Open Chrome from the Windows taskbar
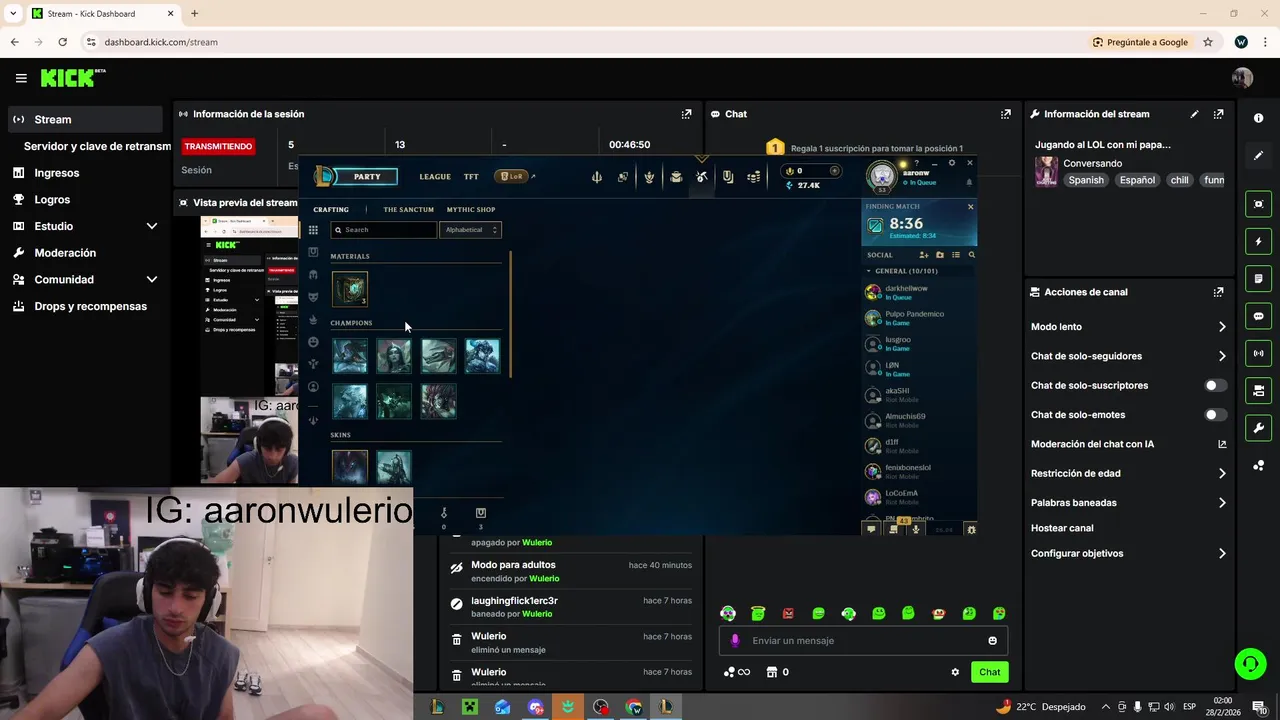 click(634, 707)
